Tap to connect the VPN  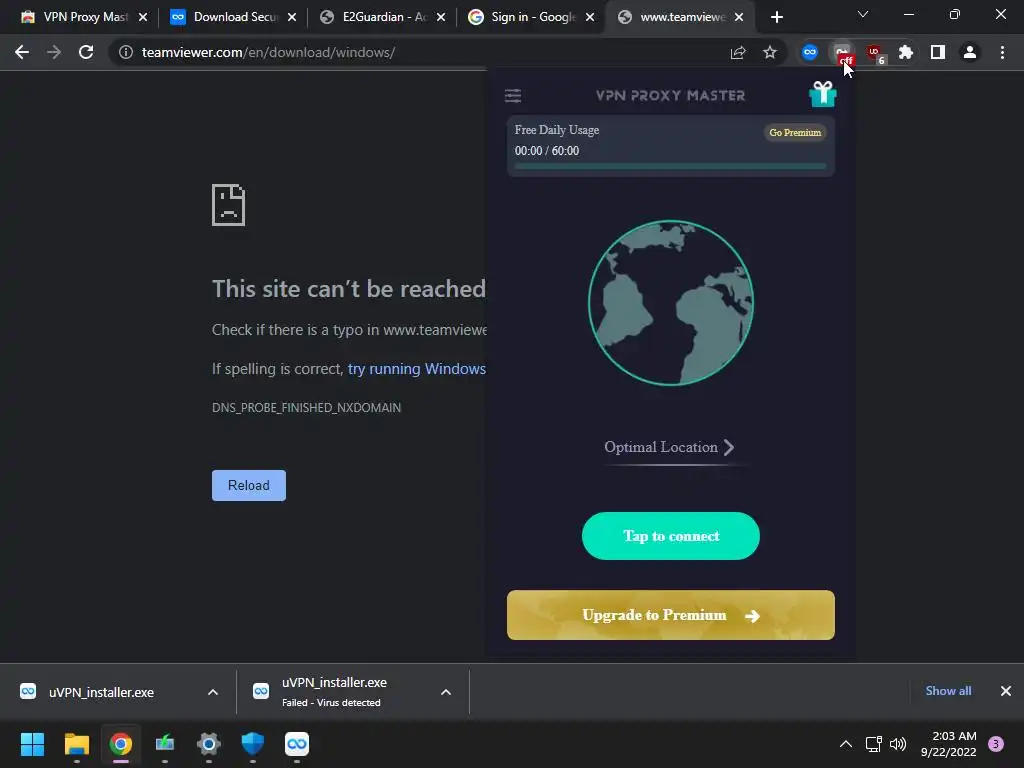pyautogui.click(x=671, y=536)
